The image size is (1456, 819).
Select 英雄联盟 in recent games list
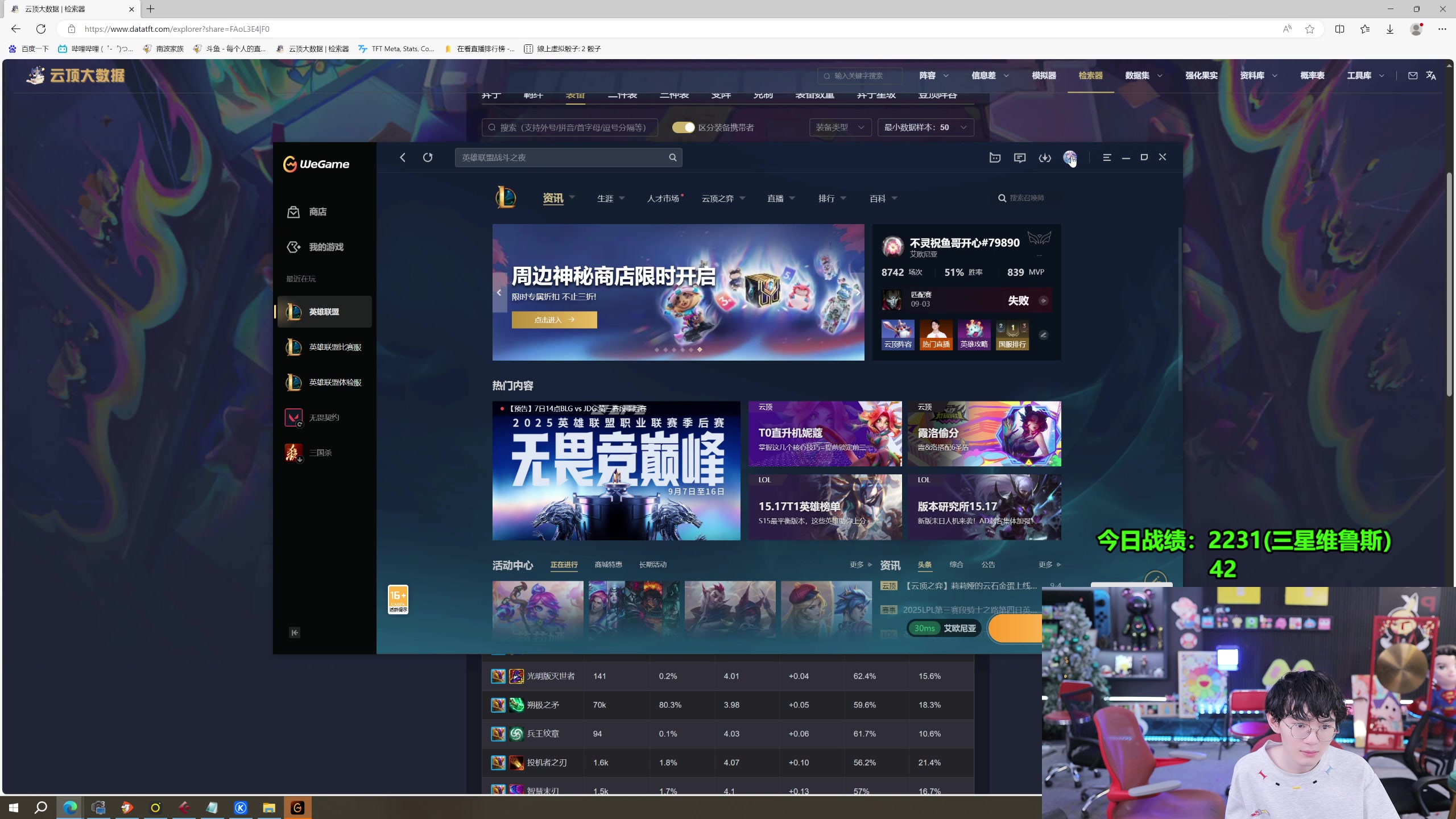tap(324, 312)
